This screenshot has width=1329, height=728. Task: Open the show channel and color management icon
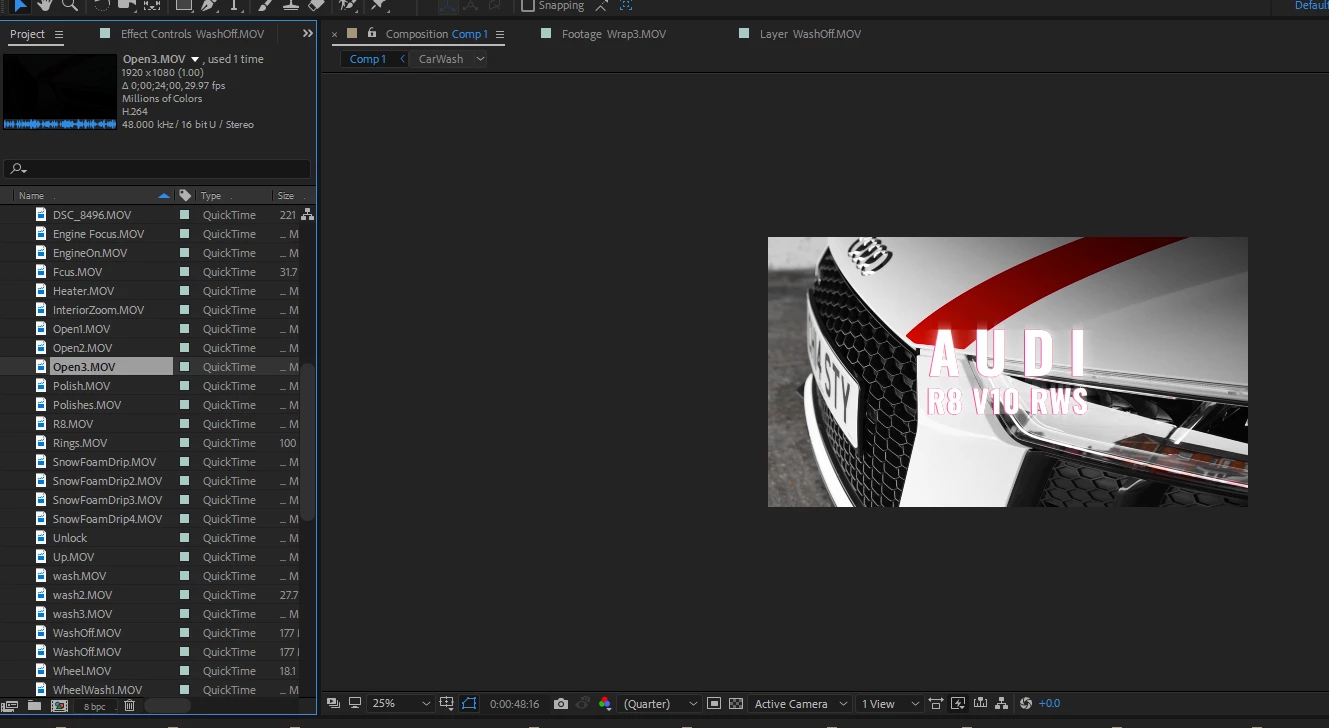point(605,704)
